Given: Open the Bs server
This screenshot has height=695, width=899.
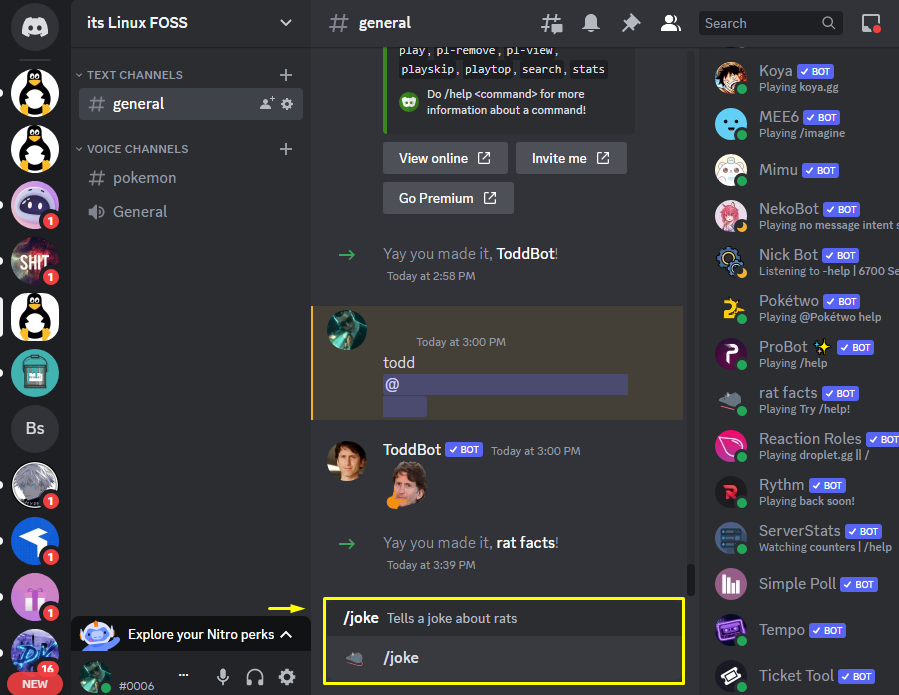Looking at the screenshot, I should [35, 428].
